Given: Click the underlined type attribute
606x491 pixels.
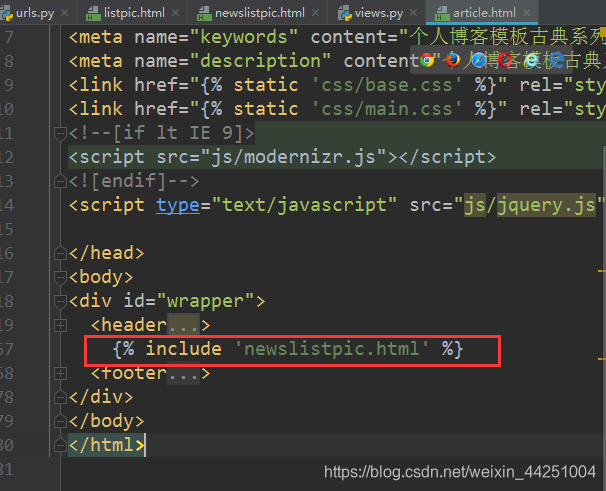Looking at the screenshot, I should [178, 205].
